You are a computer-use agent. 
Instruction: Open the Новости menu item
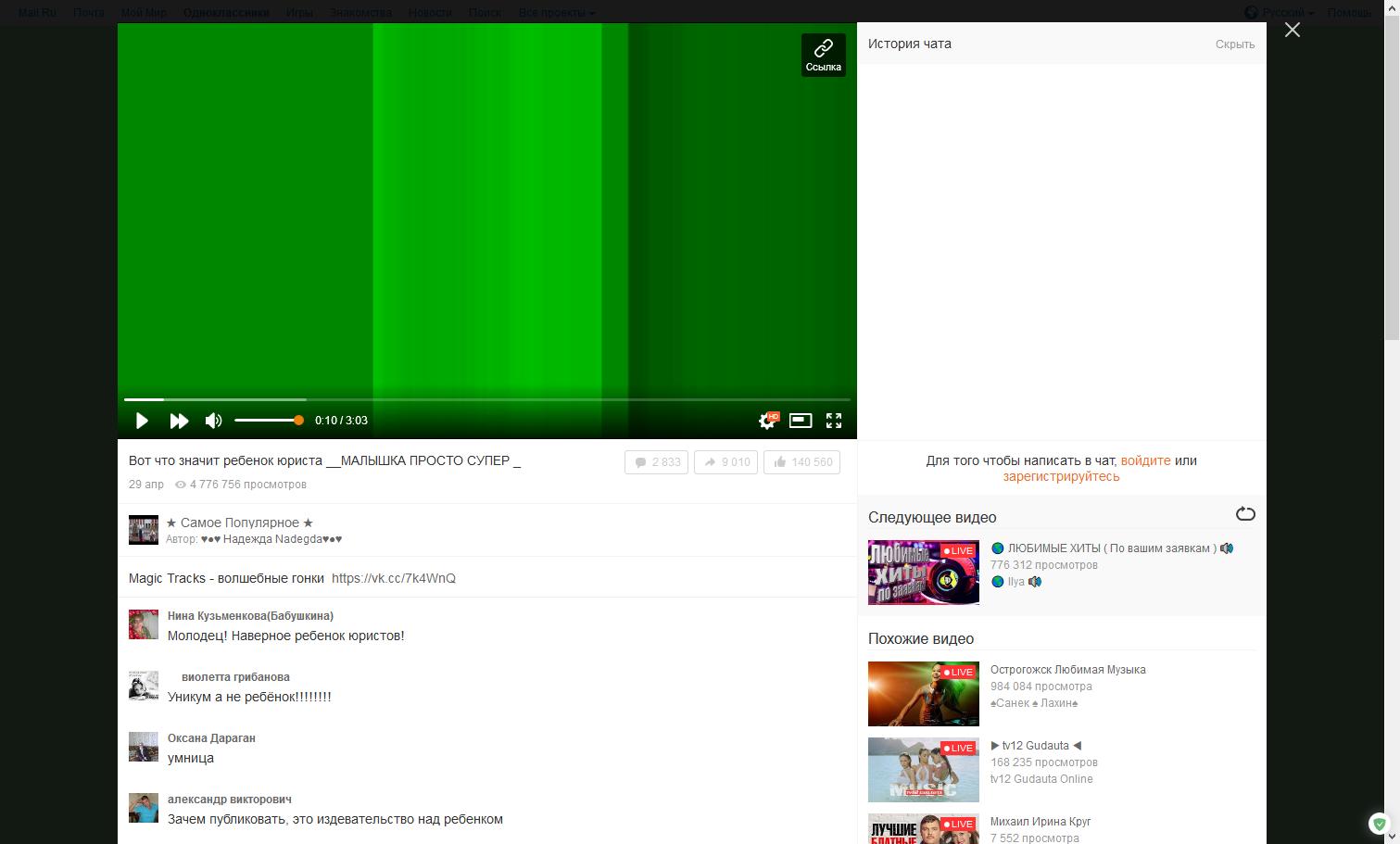430,12
